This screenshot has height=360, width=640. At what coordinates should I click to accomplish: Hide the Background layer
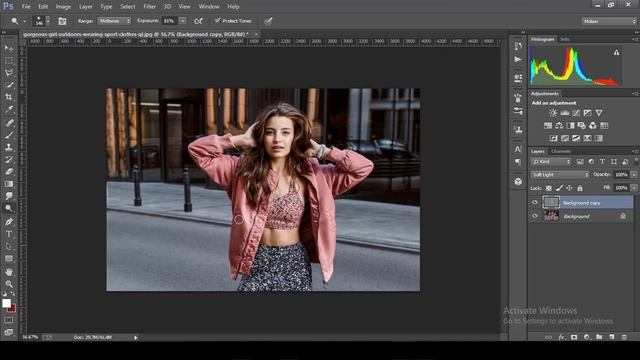click(x=535, y=216)
